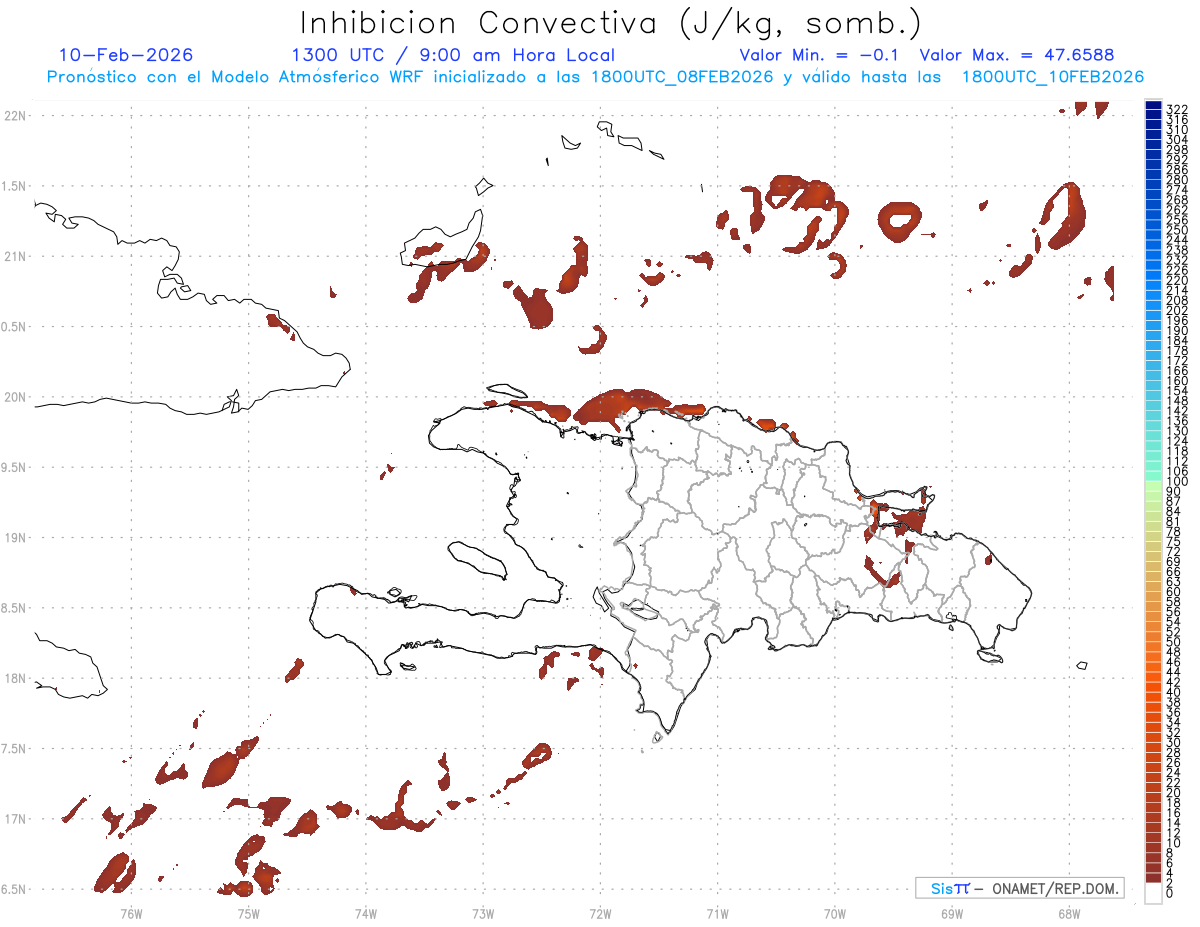1200x927 pixels.
Task: Click the '30' color bar value
Action: [x=1174, y=742]
